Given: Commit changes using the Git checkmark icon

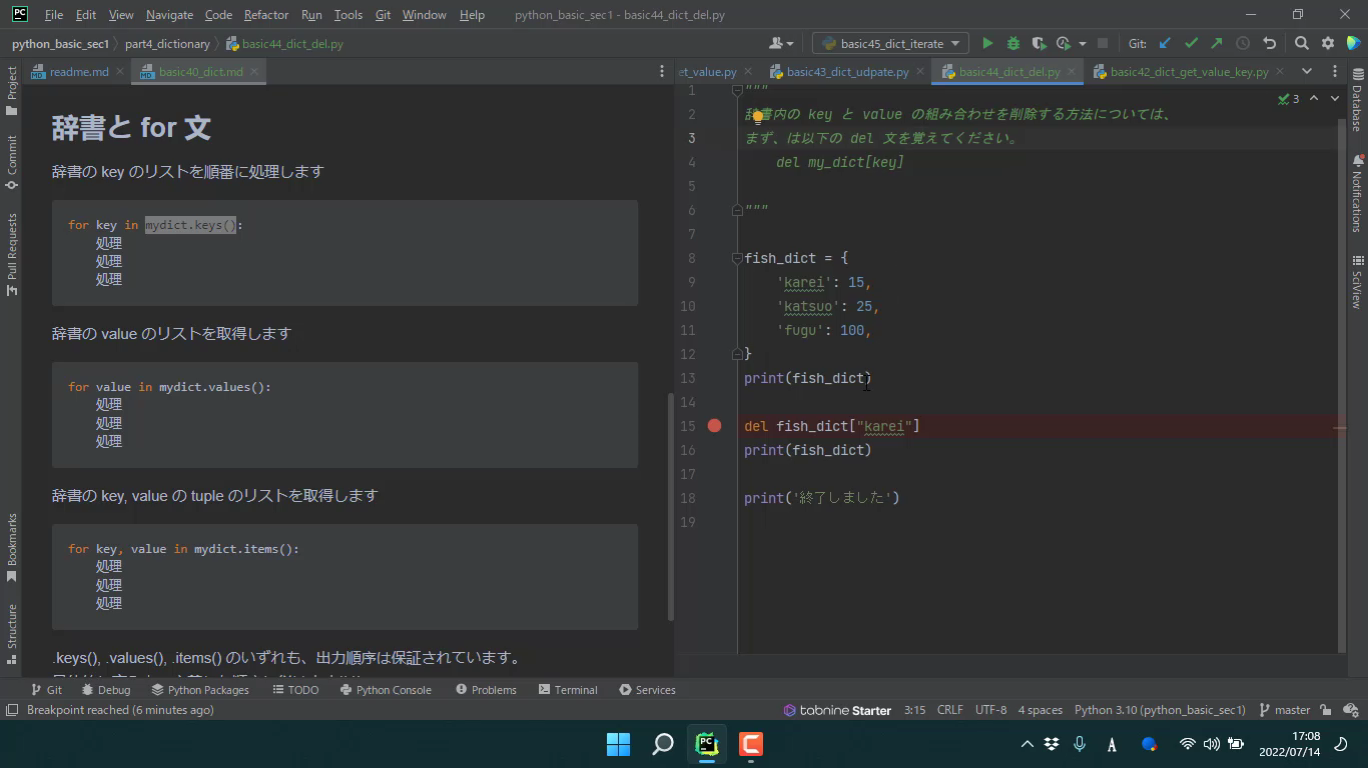Looking at the screenshot, I should (x=1191, y=43).
